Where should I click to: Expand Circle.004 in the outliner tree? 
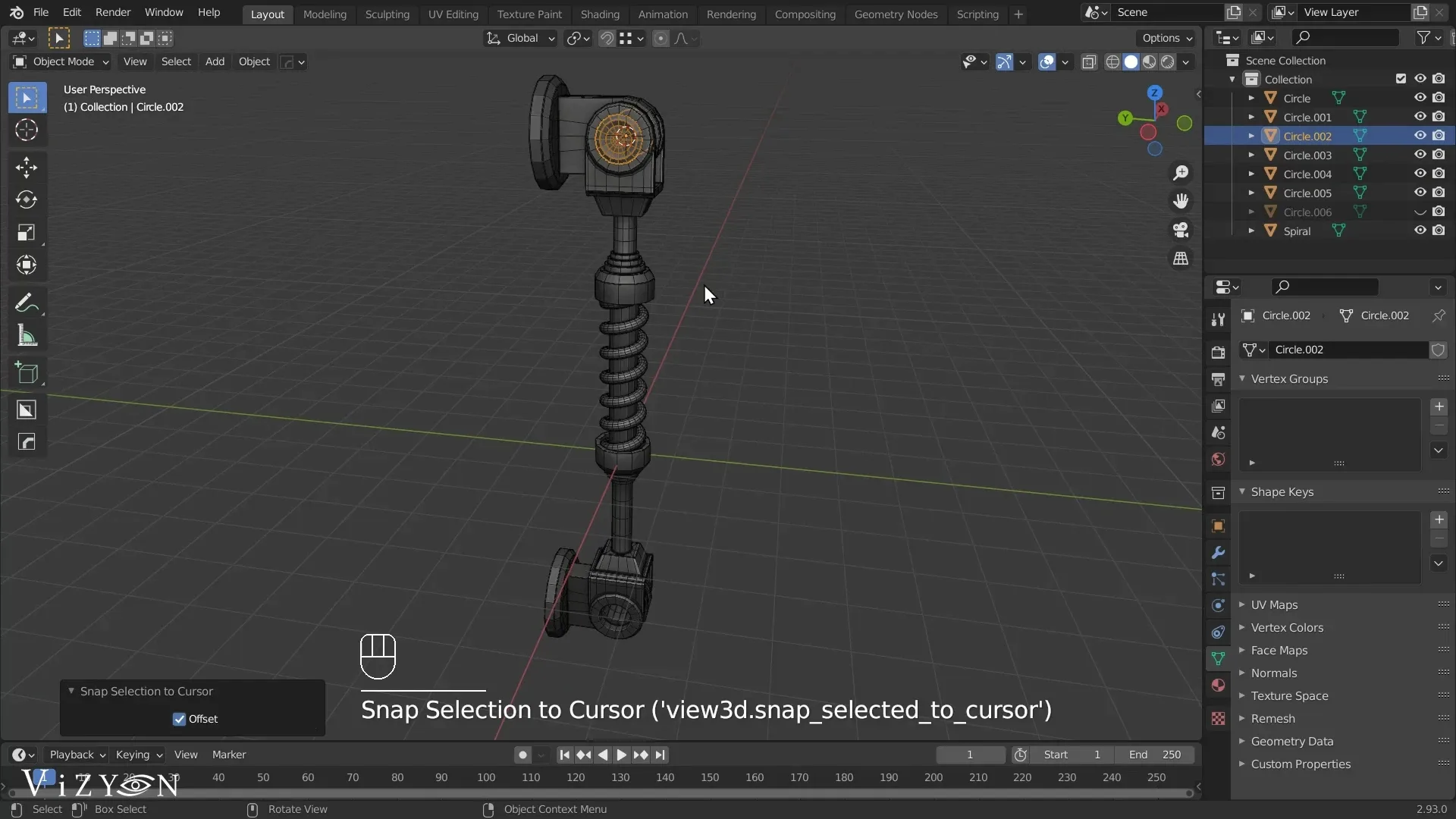(x=1251, y=174)
